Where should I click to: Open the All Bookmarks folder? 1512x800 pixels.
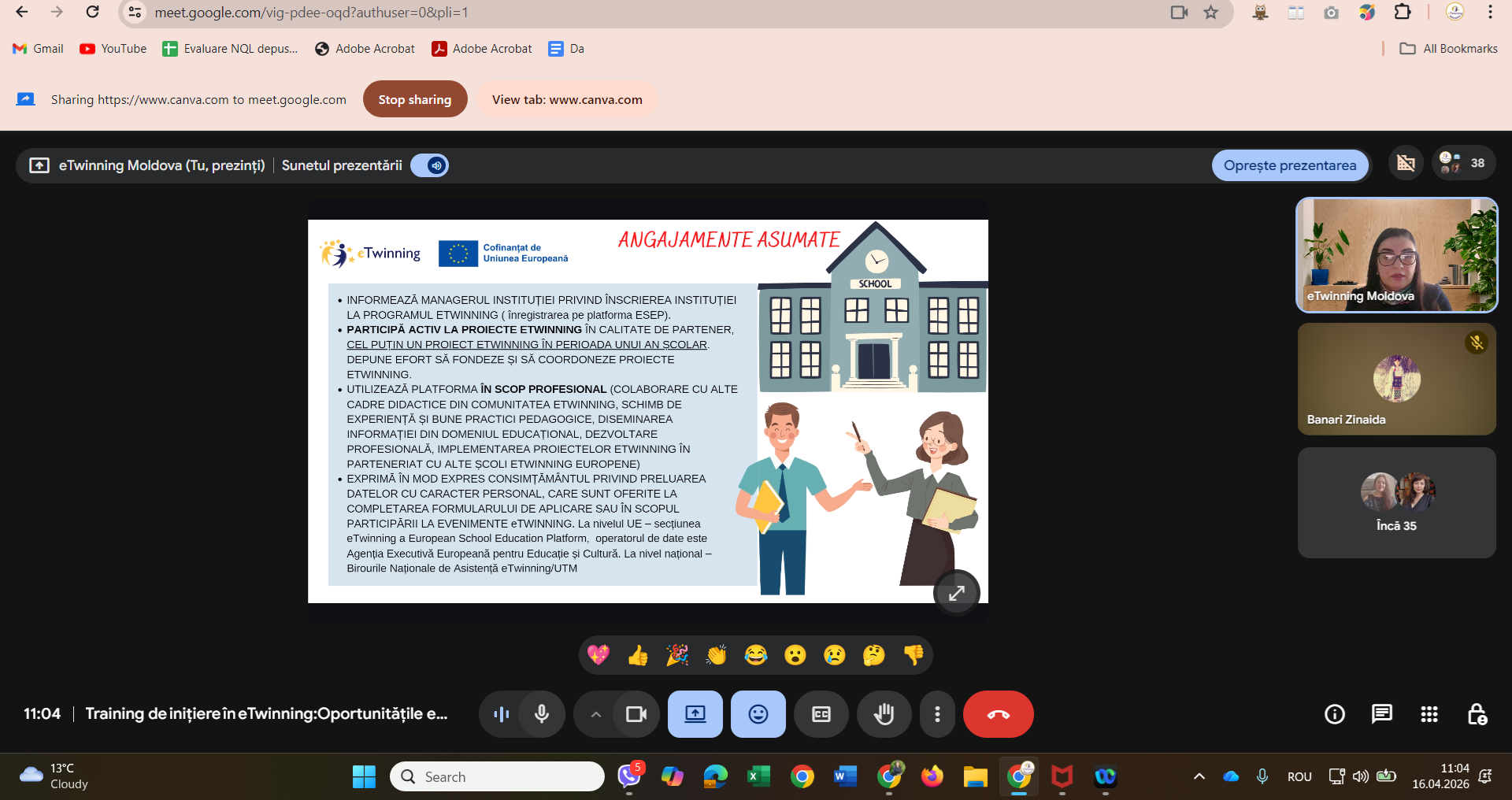click(1448, 49)
